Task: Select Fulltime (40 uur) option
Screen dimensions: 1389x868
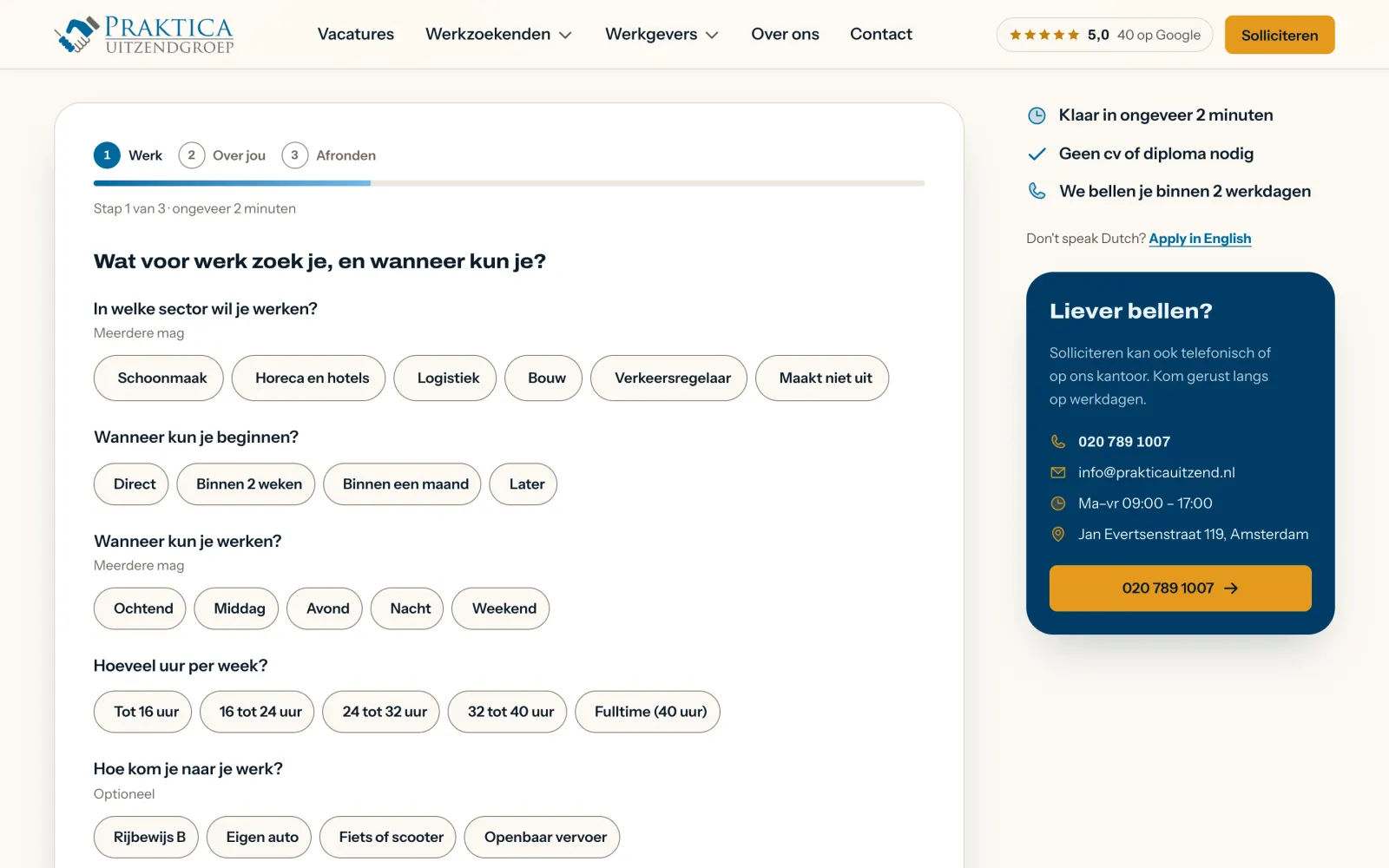Action: pos(648,712)
